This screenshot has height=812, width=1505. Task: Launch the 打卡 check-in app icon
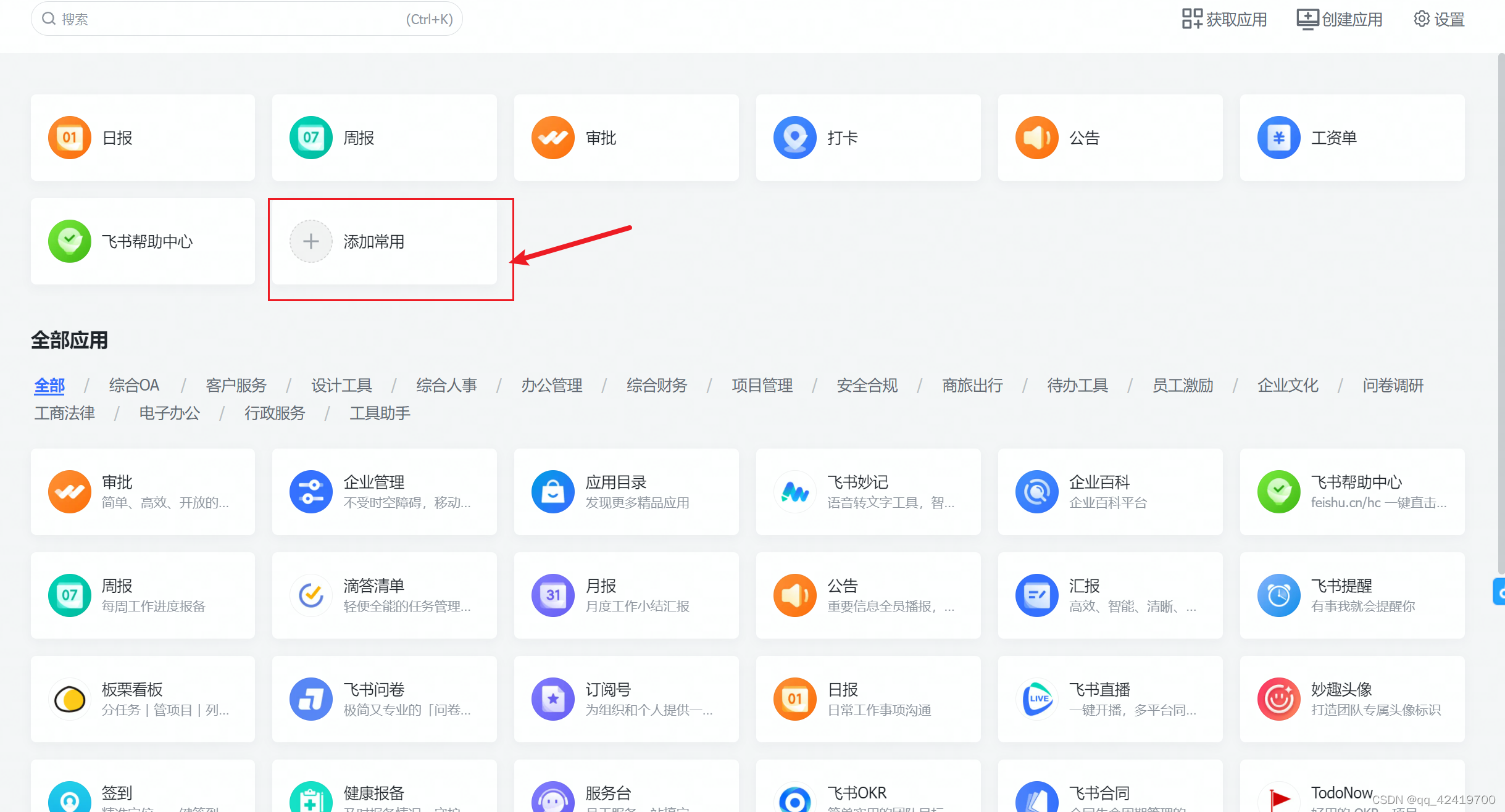point(794,138)
